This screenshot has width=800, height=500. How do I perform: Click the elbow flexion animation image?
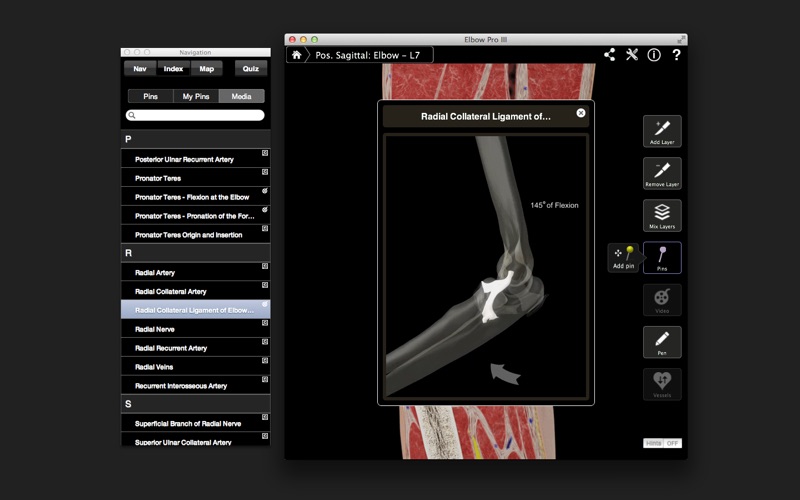pyautogui.click(x=486, y=266)
